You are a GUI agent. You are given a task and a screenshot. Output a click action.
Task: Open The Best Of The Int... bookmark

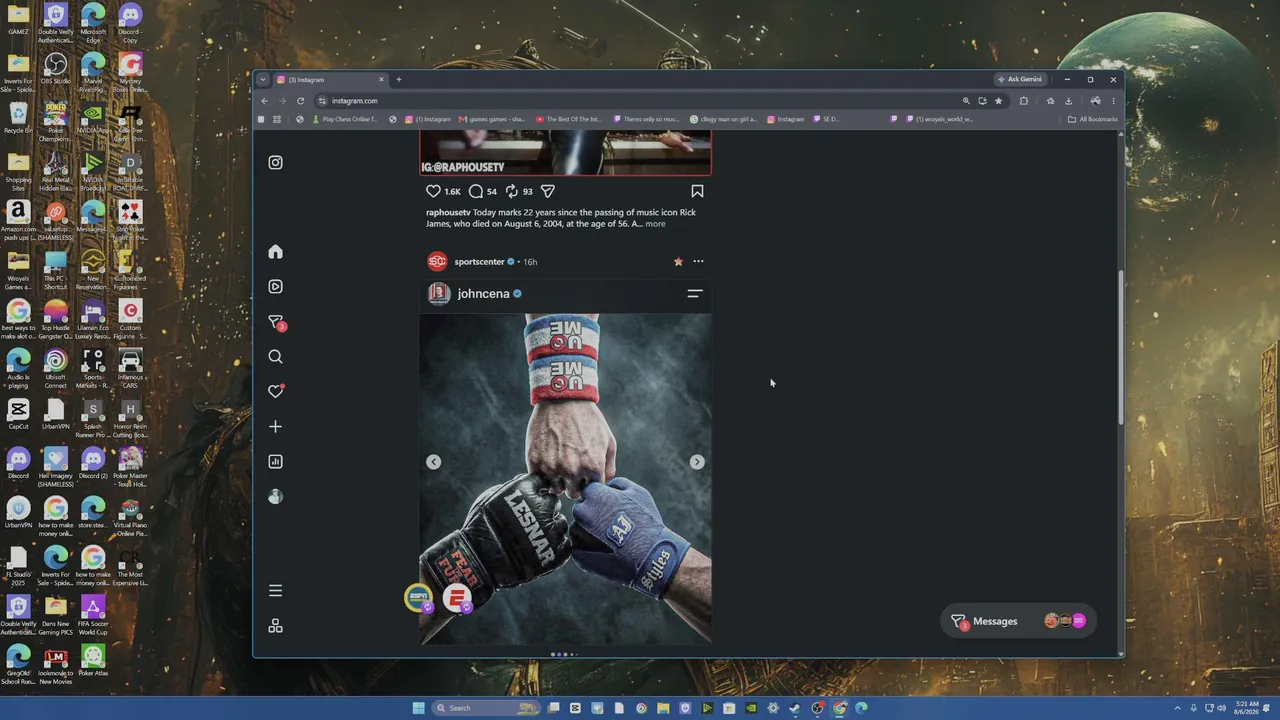(x=568, y=119)
